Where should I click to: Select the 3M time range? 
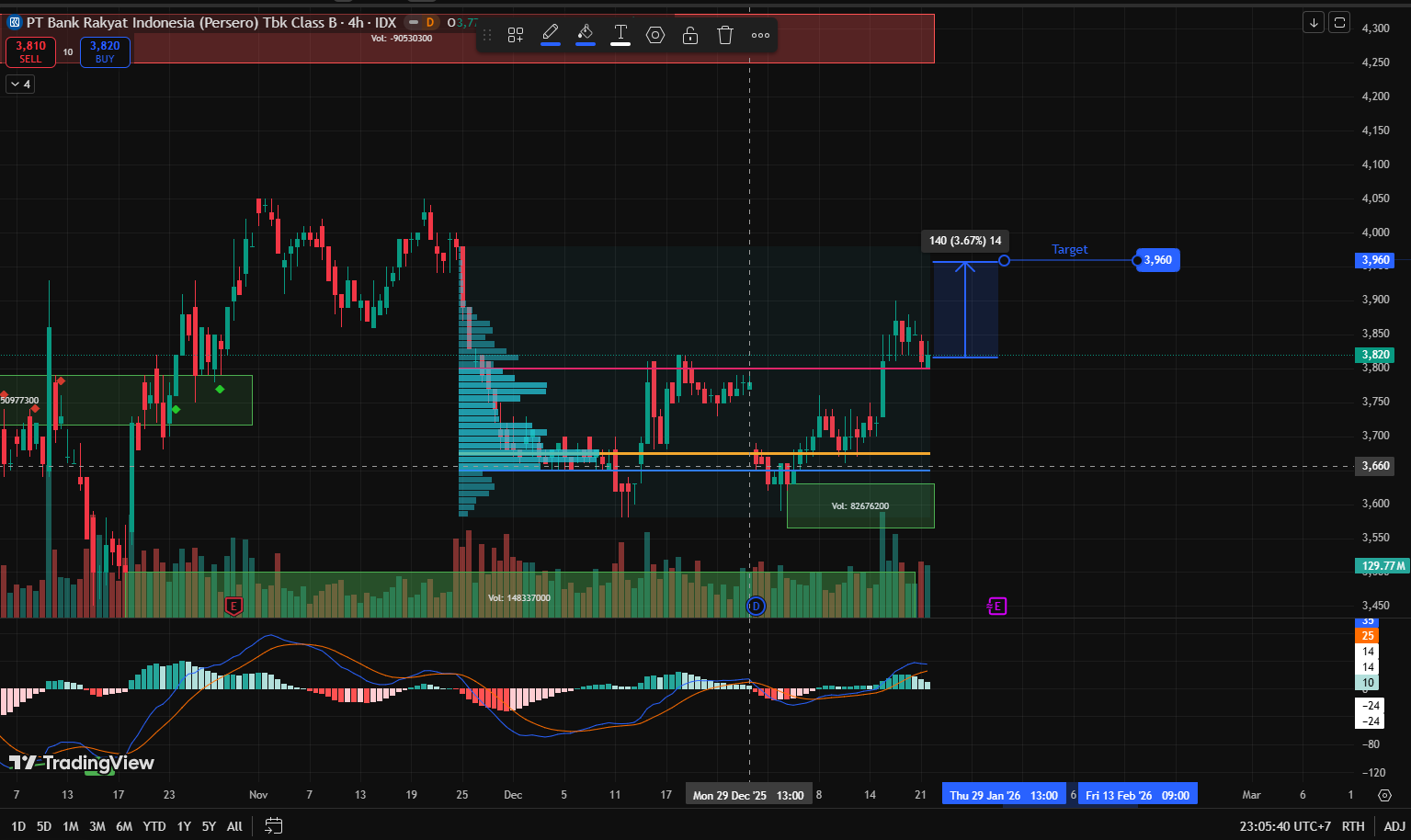(97, 826)
